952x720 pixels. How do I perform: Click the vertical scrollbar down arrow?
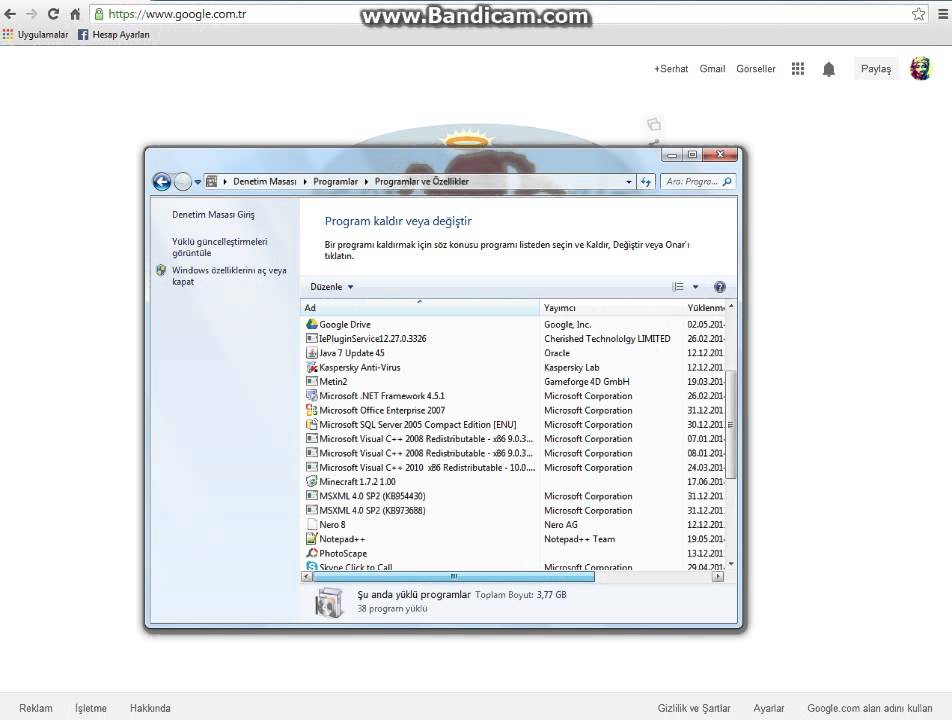[x=731, y=564]
